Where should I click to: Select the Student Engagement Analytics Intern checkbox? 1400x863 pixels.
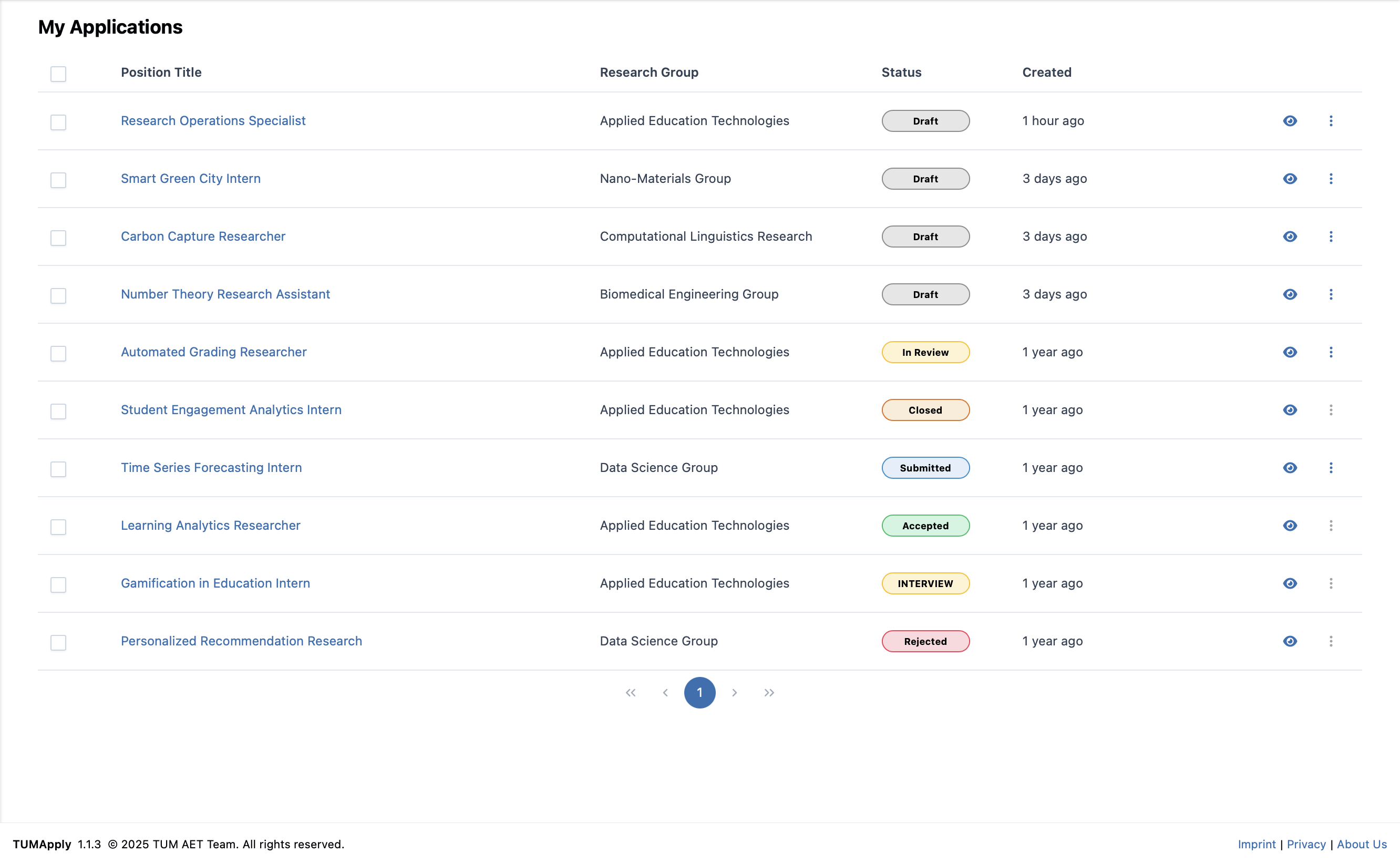[x=58, y=411]
